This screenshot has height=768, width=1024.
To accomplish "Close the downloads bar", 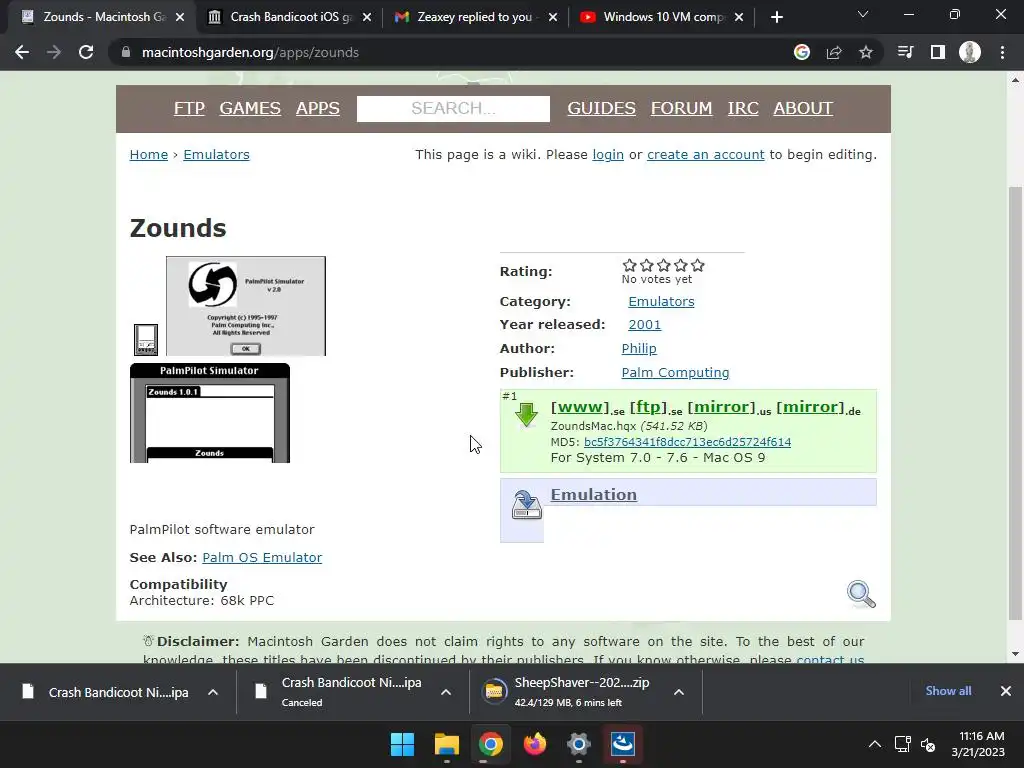I will 1006,691.
